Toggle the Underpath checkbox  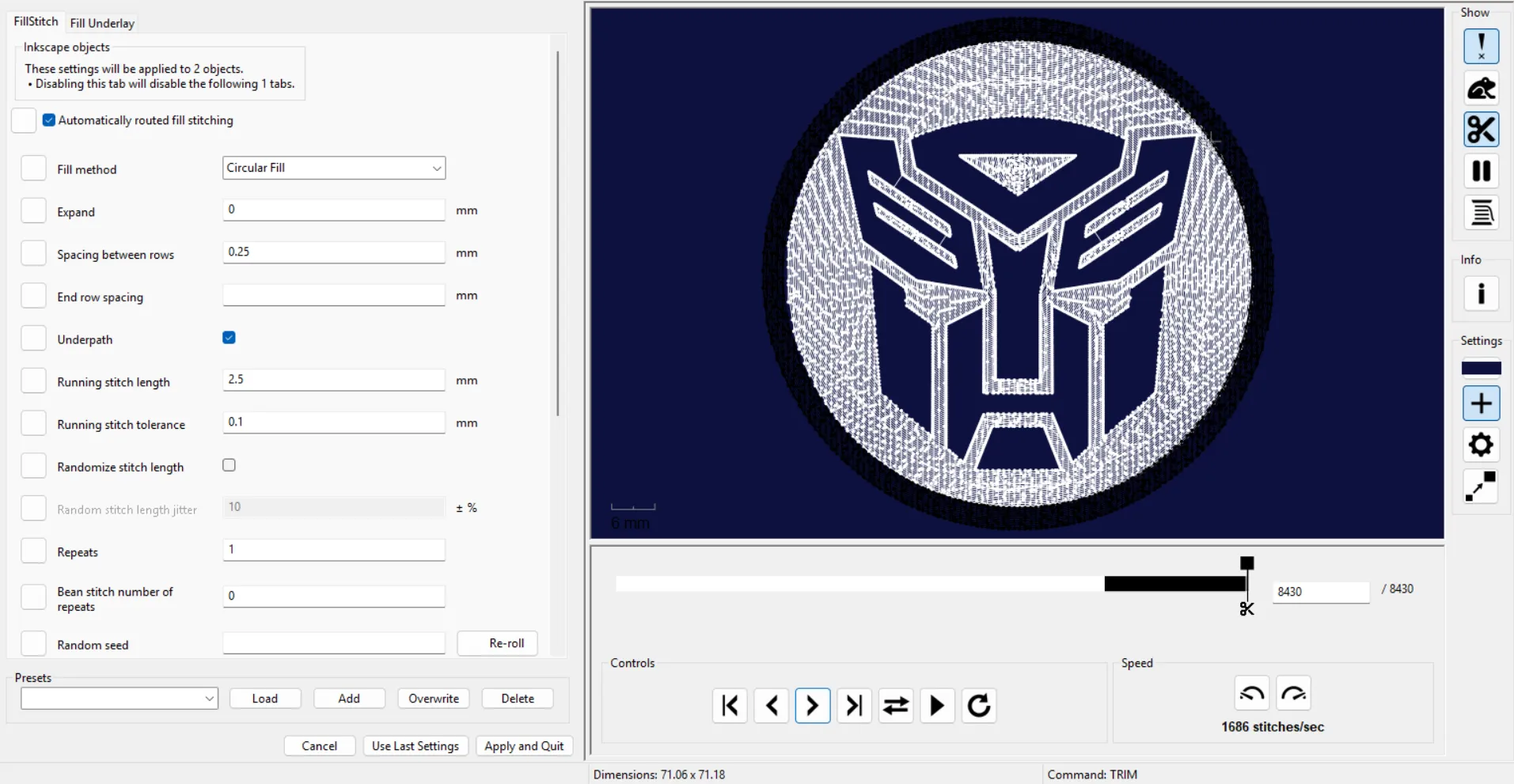pyautogui.click(x=229, y=338)
